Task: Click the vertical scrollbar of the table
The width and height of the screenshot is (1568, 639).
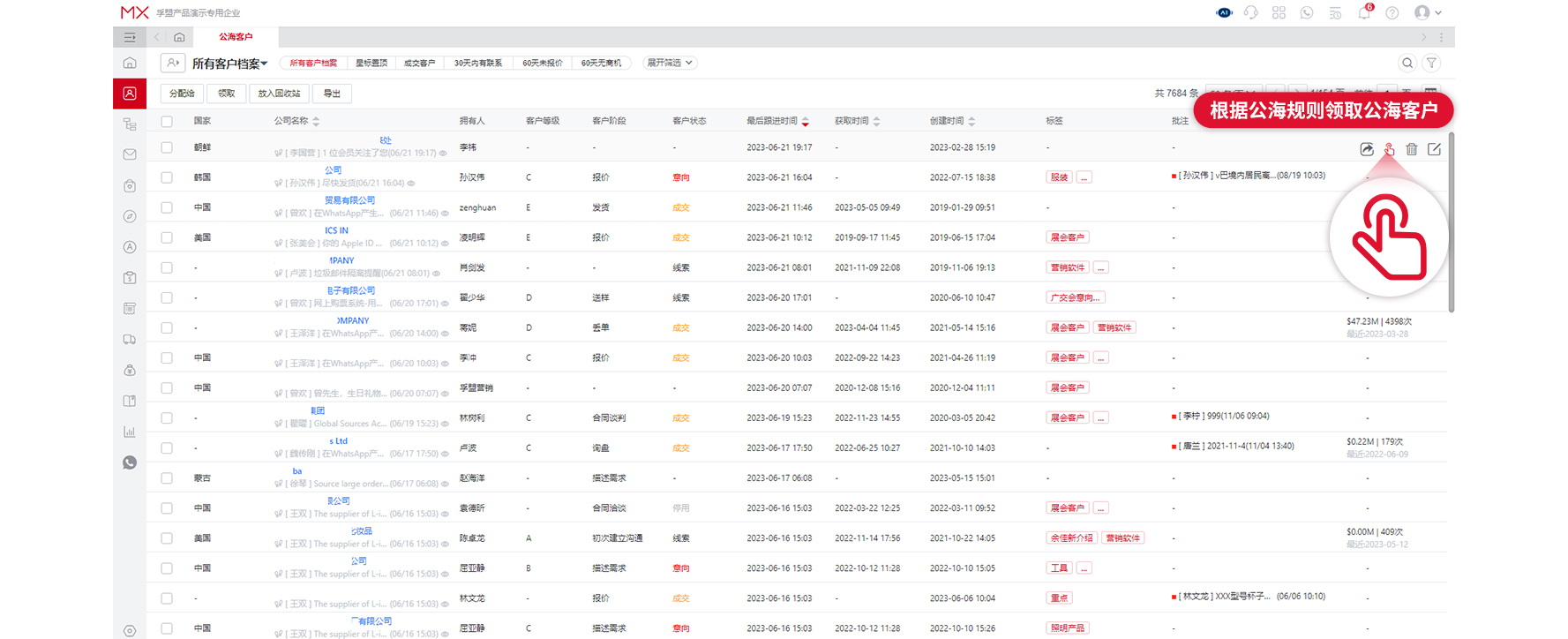Action: 1452,222
